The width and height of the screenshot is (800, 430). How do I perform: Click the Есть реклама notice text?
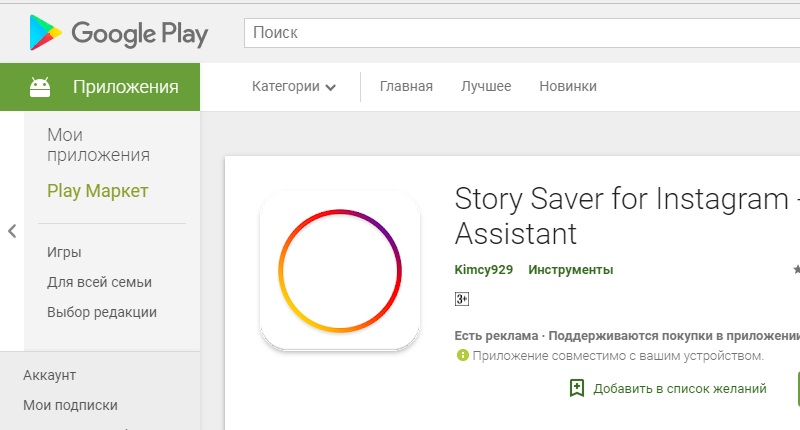(x=496, y=336)
